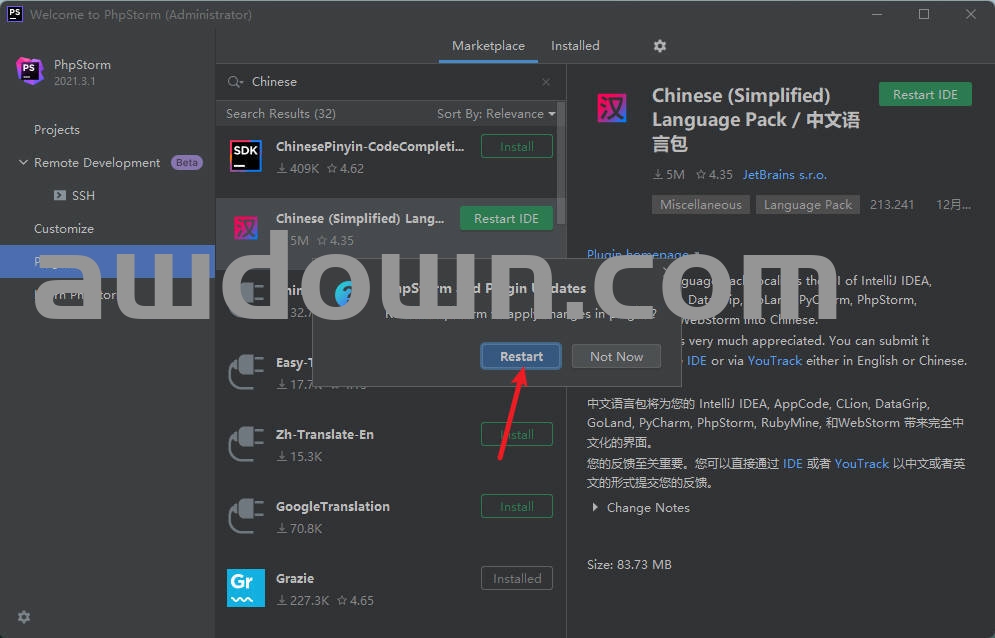This screenshot has width=995, height=638.
Task: Click the GoogleTranslation plugin plug icon
Action: pyautogui.click(x=246, y=515)
